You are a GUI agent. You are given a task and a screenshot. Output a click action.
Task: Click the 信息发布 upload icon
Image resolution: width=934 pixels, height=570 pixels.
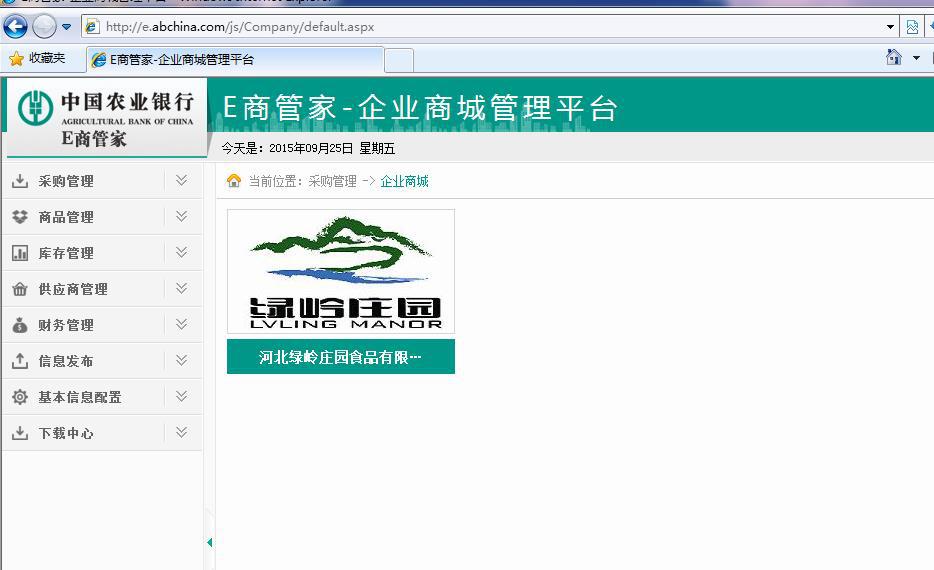tap(20, 360)
